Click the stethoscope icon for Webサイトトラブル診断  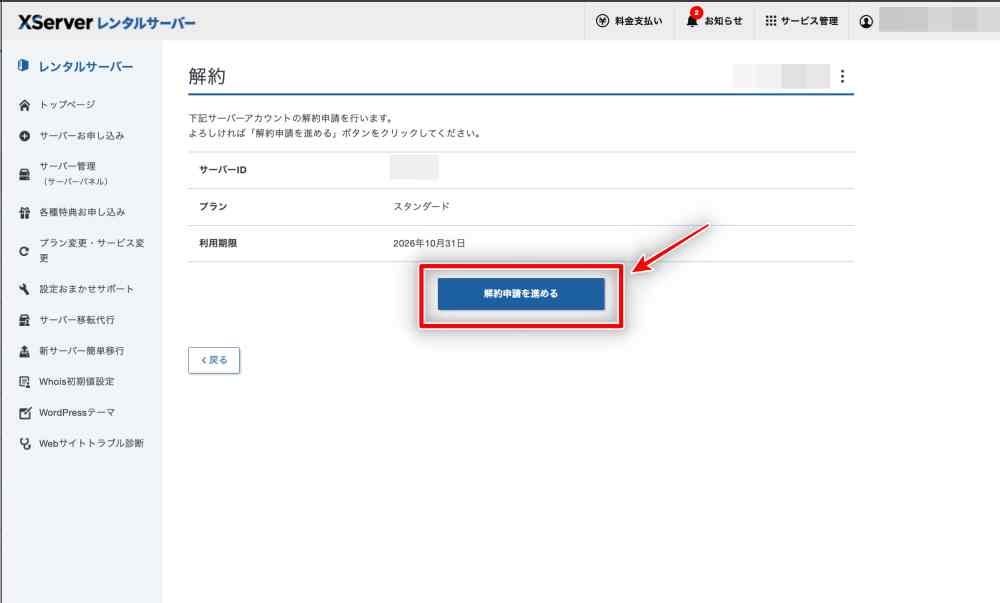point(25,444)
